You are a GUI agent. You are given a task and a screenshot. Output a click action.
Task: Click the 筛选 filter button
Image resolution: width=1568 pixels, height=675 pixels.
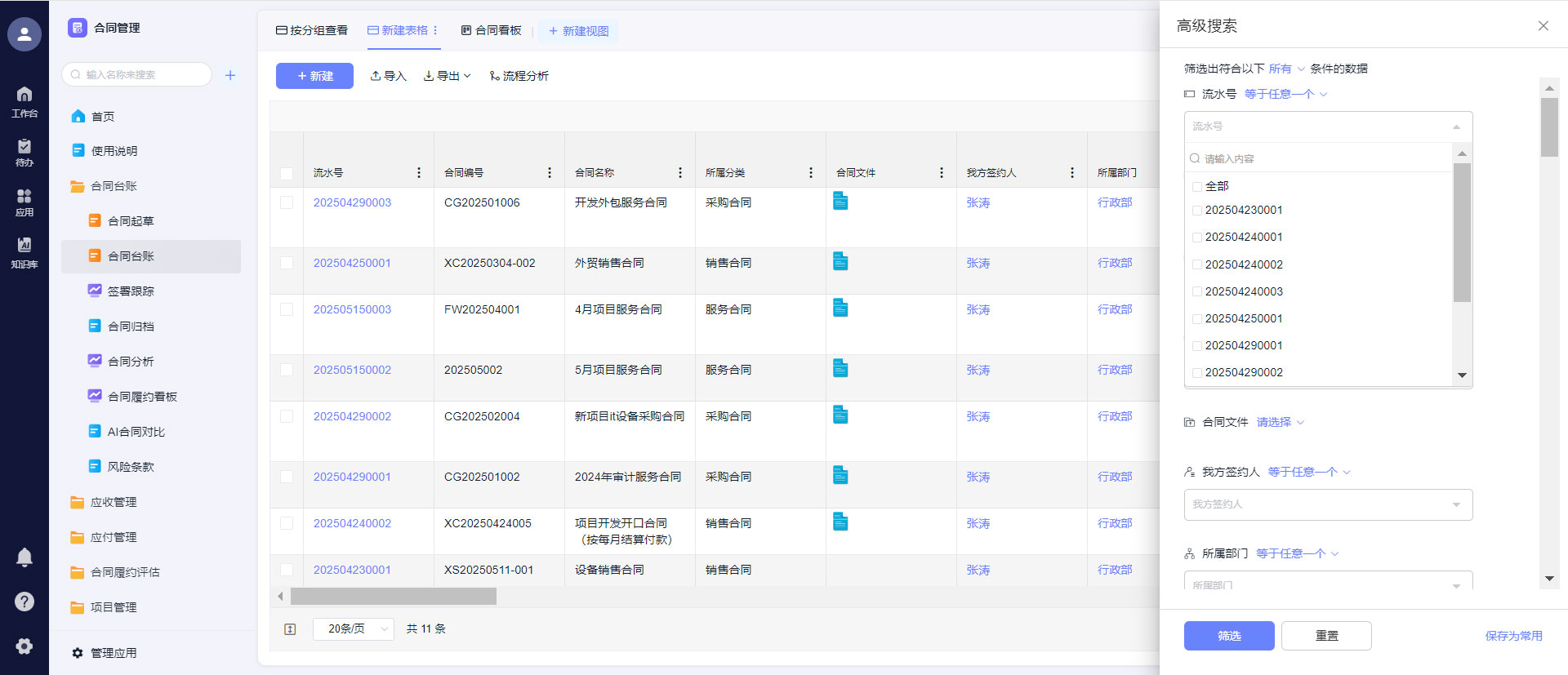click(x=1228, y=636)
